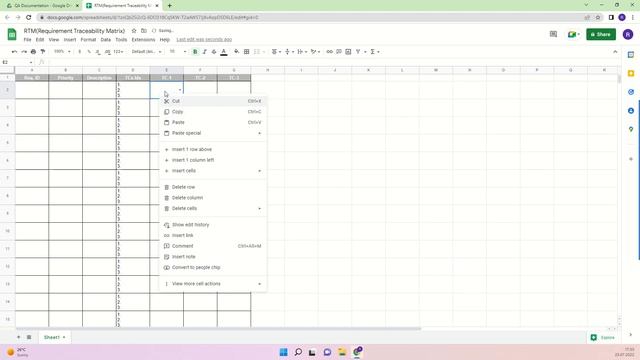Select Convert to people chip
Image resolution: width=640 pixels, height=360 pixels.
pyautogui.click(x=213, y=267)
